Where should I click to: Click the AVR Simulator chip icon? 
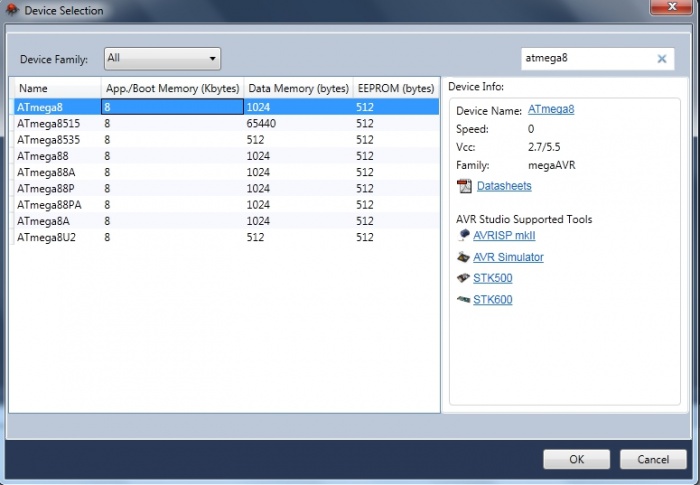click(x=463, y=257)
